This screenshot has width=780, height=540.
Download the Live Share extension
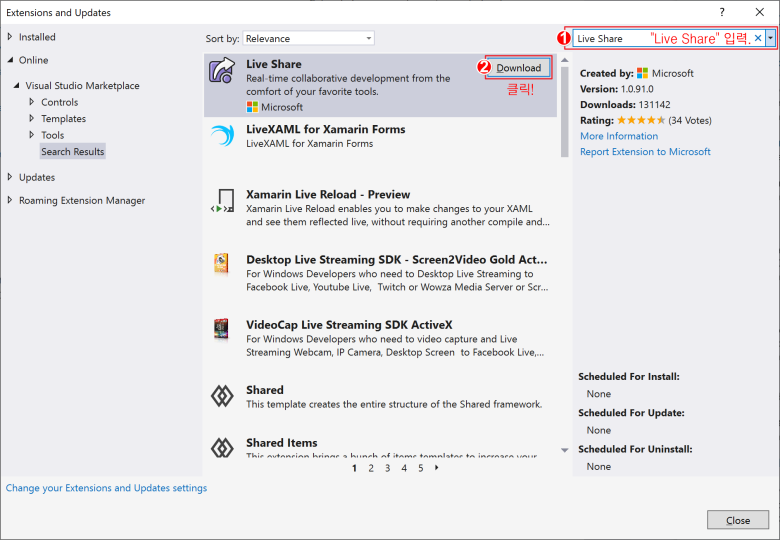click(x=518, y=68)
